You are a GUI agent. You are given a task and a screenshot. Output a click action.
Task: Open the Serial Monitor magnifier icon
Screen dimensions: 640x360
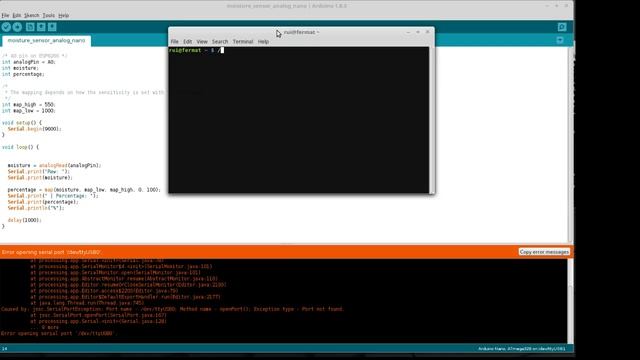tap(562, 27)
